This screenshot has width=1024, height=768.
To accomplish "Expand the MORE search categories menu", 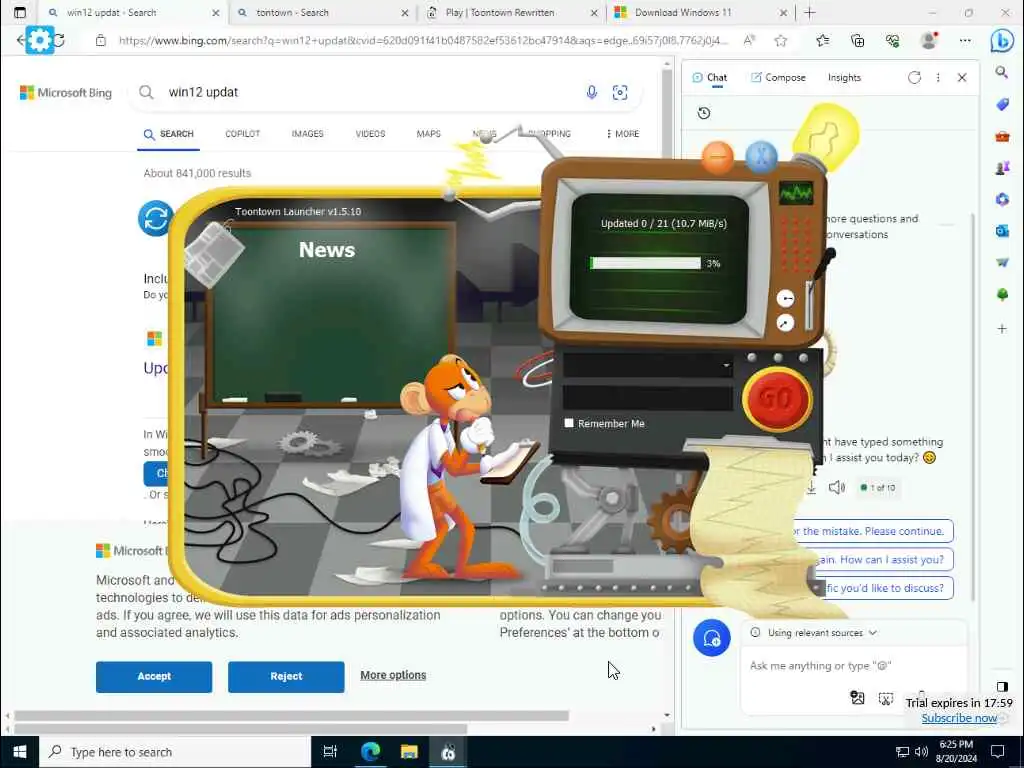I will pyautogui.click(x=622, y=133).
